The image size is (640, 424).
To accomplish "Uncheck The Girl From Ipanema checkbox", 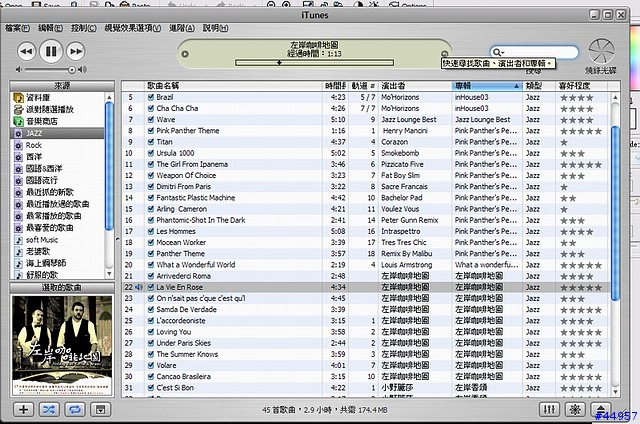I will click(151, 164).
